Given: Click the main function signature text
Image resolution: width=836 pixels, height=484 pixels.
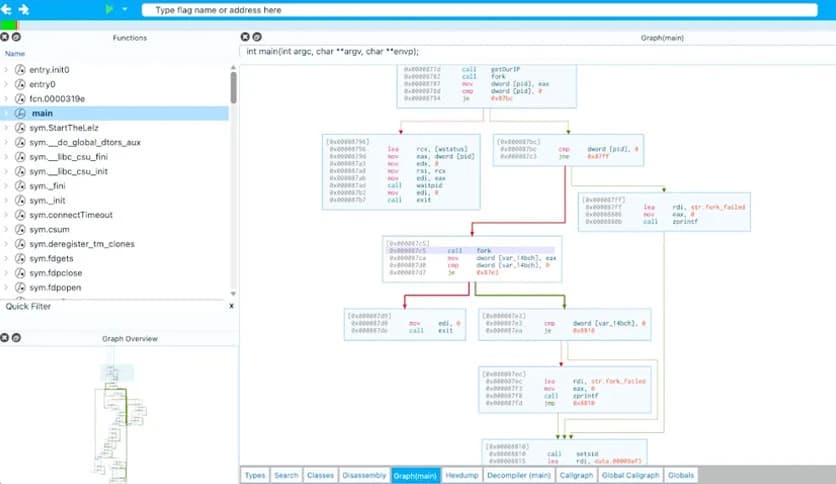Looking at the screenshot, I should (332, 52).
